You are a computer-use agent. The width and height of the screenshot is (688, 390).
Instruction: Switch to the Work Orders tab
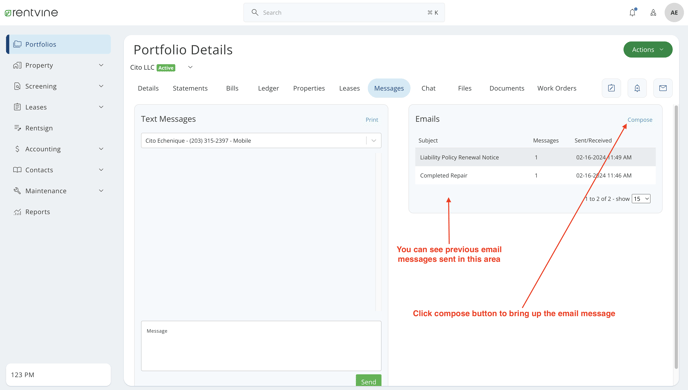[x=556, y=88]
